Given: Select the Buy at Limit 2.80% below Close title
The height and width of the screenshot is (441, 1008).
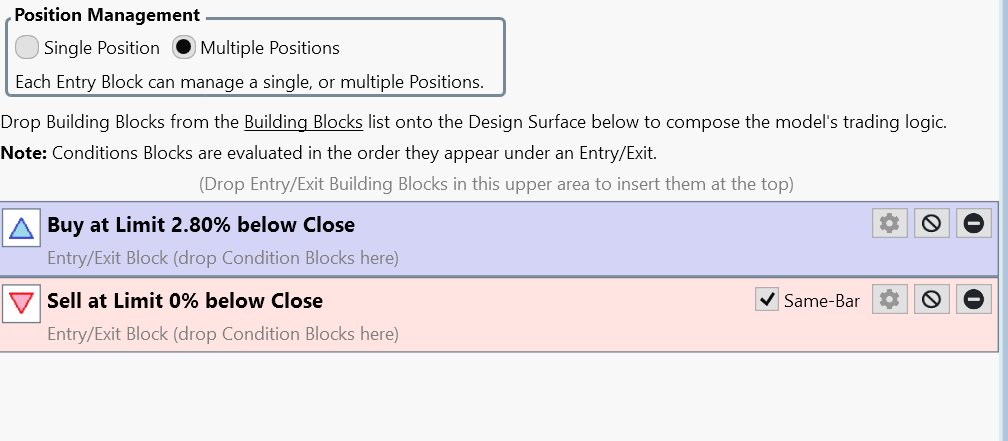Looking at the screenshot, I should click(x=201, y=225).
